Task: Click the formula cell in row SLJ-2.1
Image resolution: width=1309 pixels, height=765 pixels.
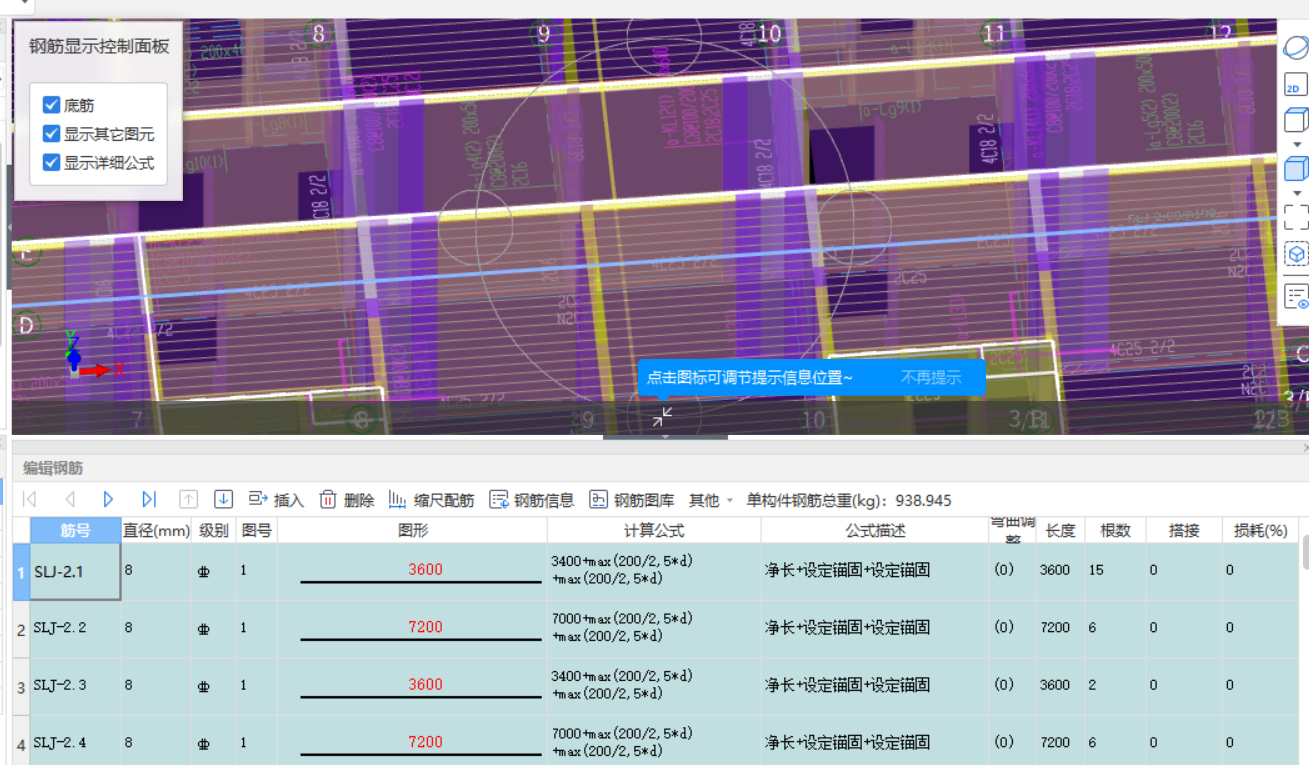Action: pos(654,571)
